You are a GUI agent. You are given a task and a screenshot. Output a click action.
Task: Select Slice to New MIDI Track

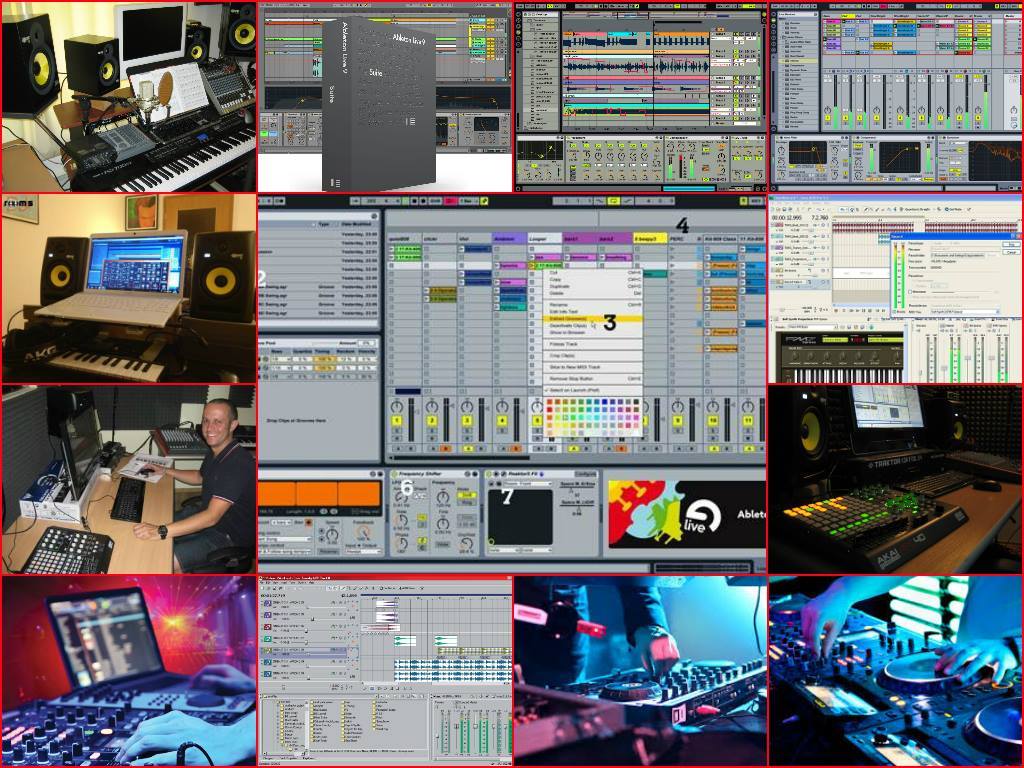(592, 367)
